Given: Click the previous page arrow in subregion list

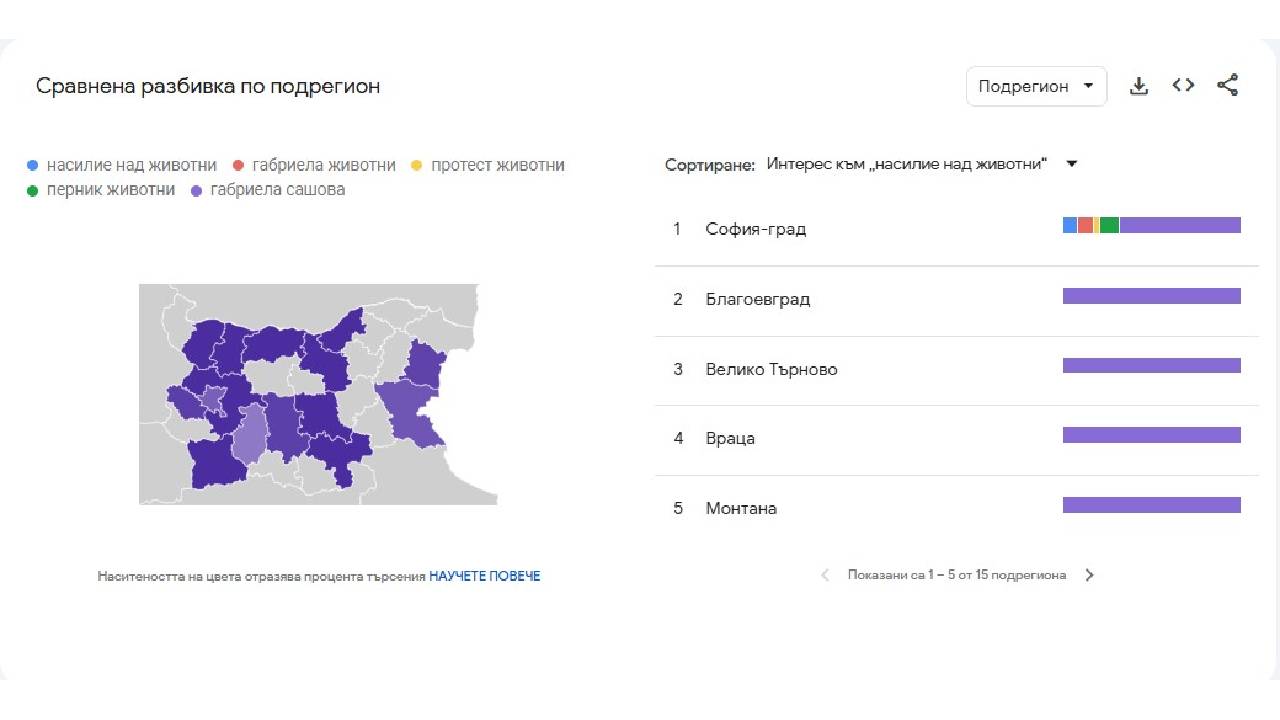Looking at the screenshot, I should coord(825,575).
